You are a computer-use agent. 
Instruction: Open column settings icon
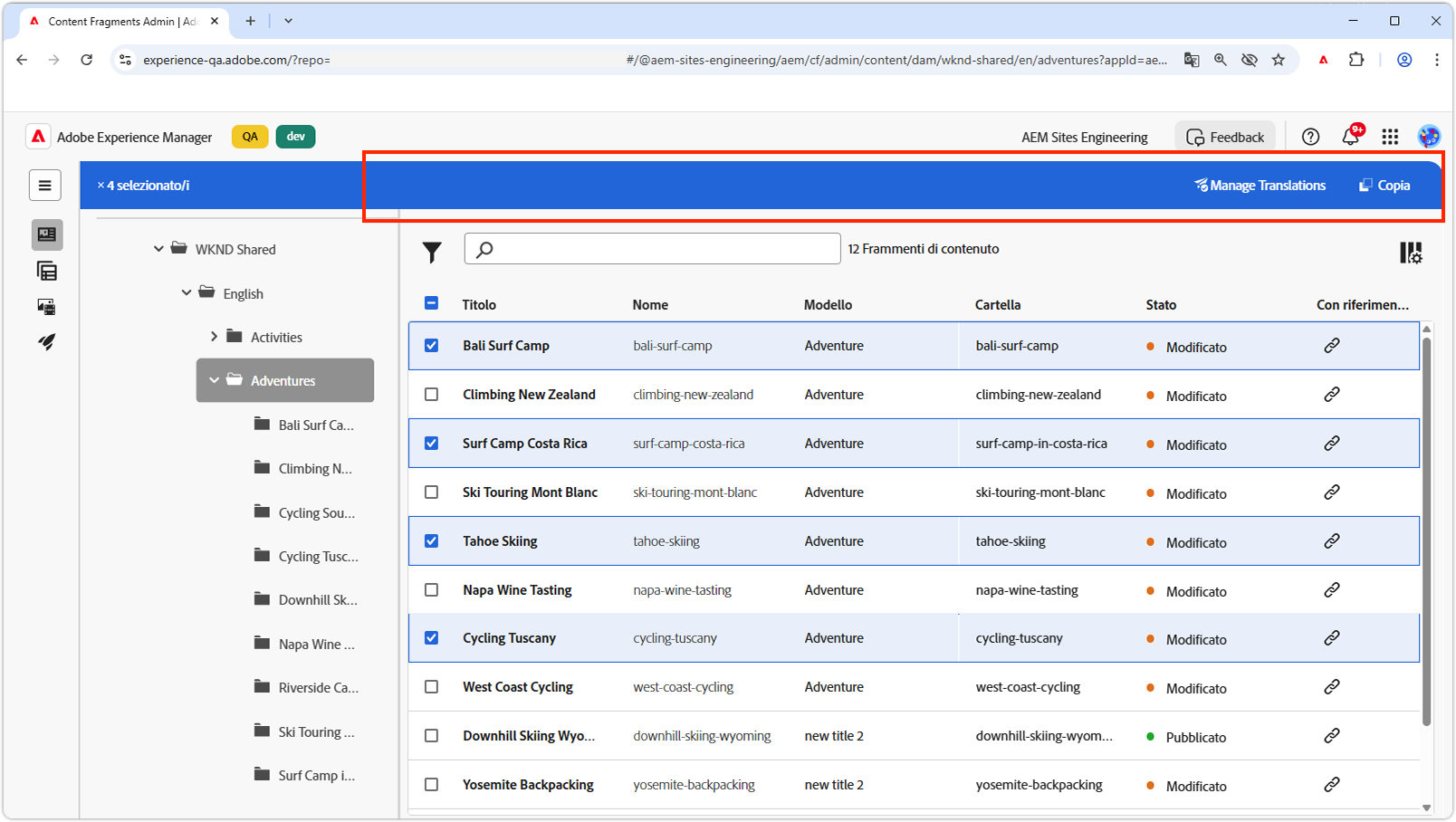click(1410, 253)
